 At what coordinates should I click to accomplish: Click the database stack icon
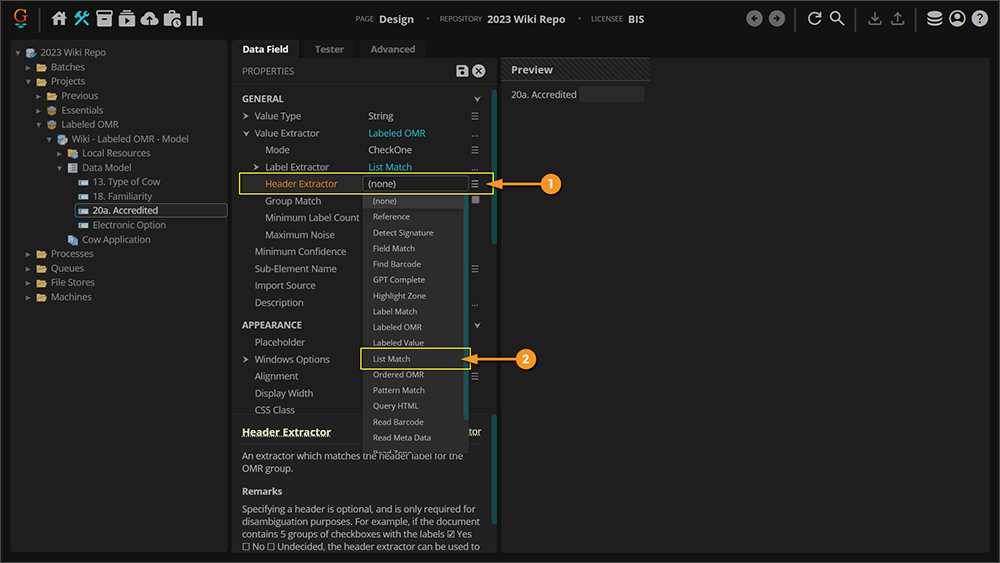point(934,18)
